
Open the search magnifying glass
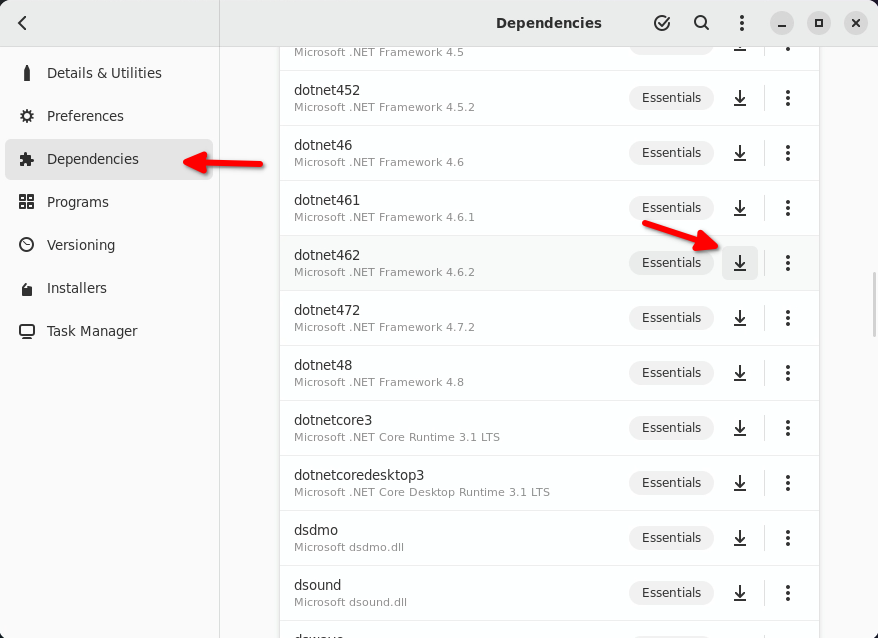[701, 23]
